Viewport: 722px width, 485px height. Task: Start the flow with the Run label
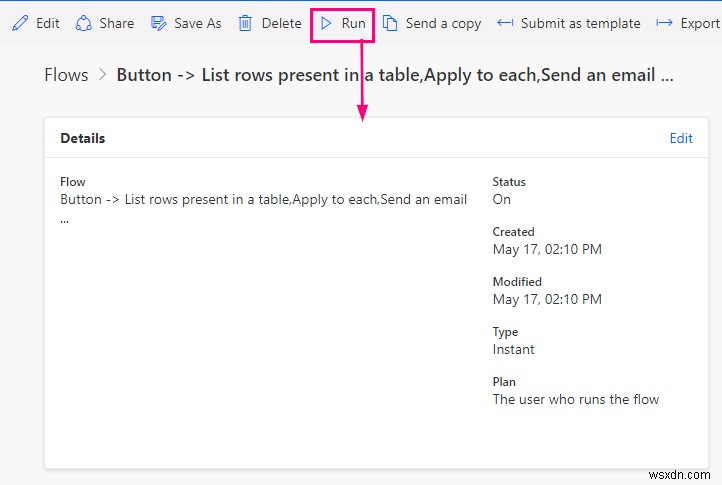click(353, 23)
